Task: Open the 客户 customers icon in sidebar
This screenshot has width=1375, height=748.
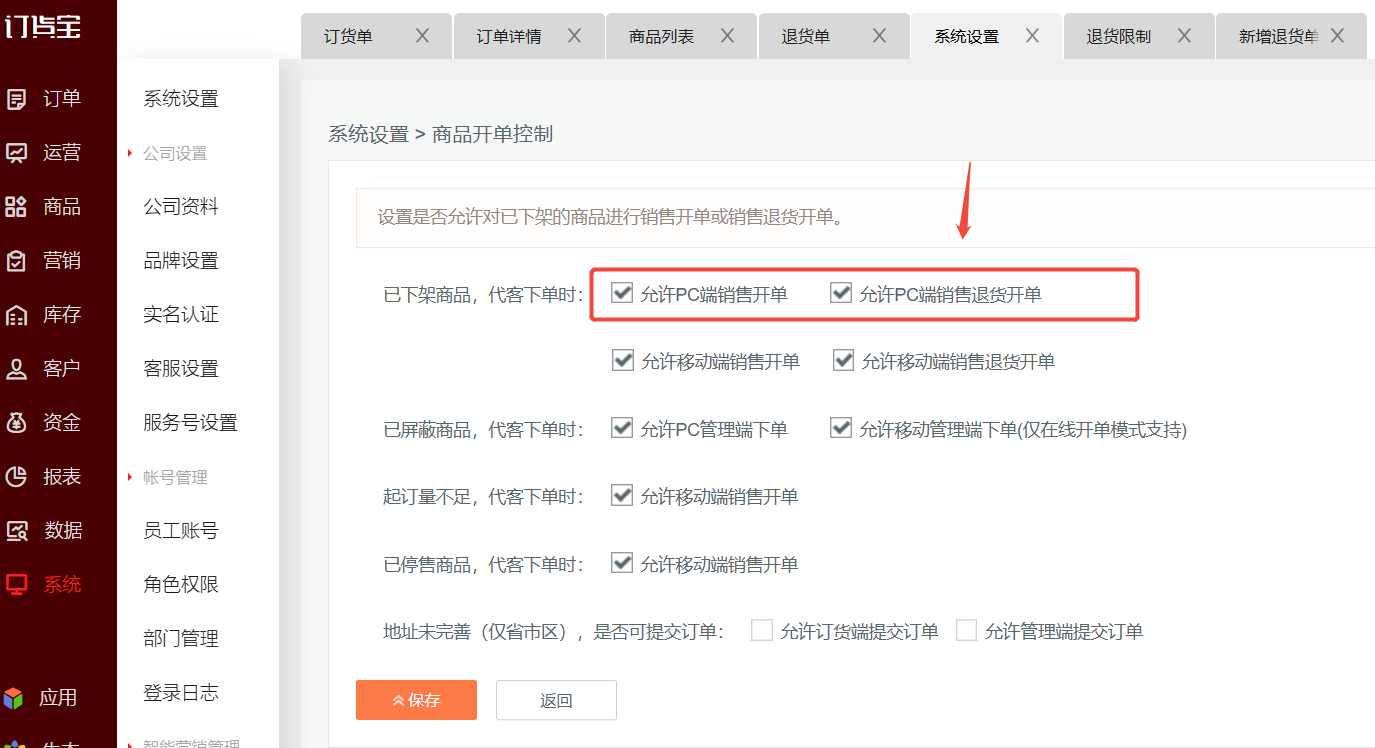Action: pyautogui.click(x=16, y=369)
